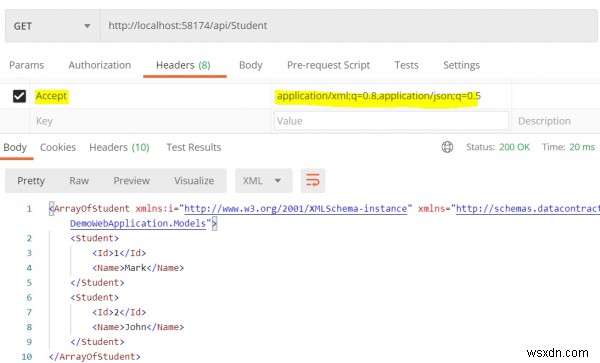This screenshot has height=363, width=600.
Task: Open the Visualize response view
Action: pyautogui.click(x=194, y=181)
